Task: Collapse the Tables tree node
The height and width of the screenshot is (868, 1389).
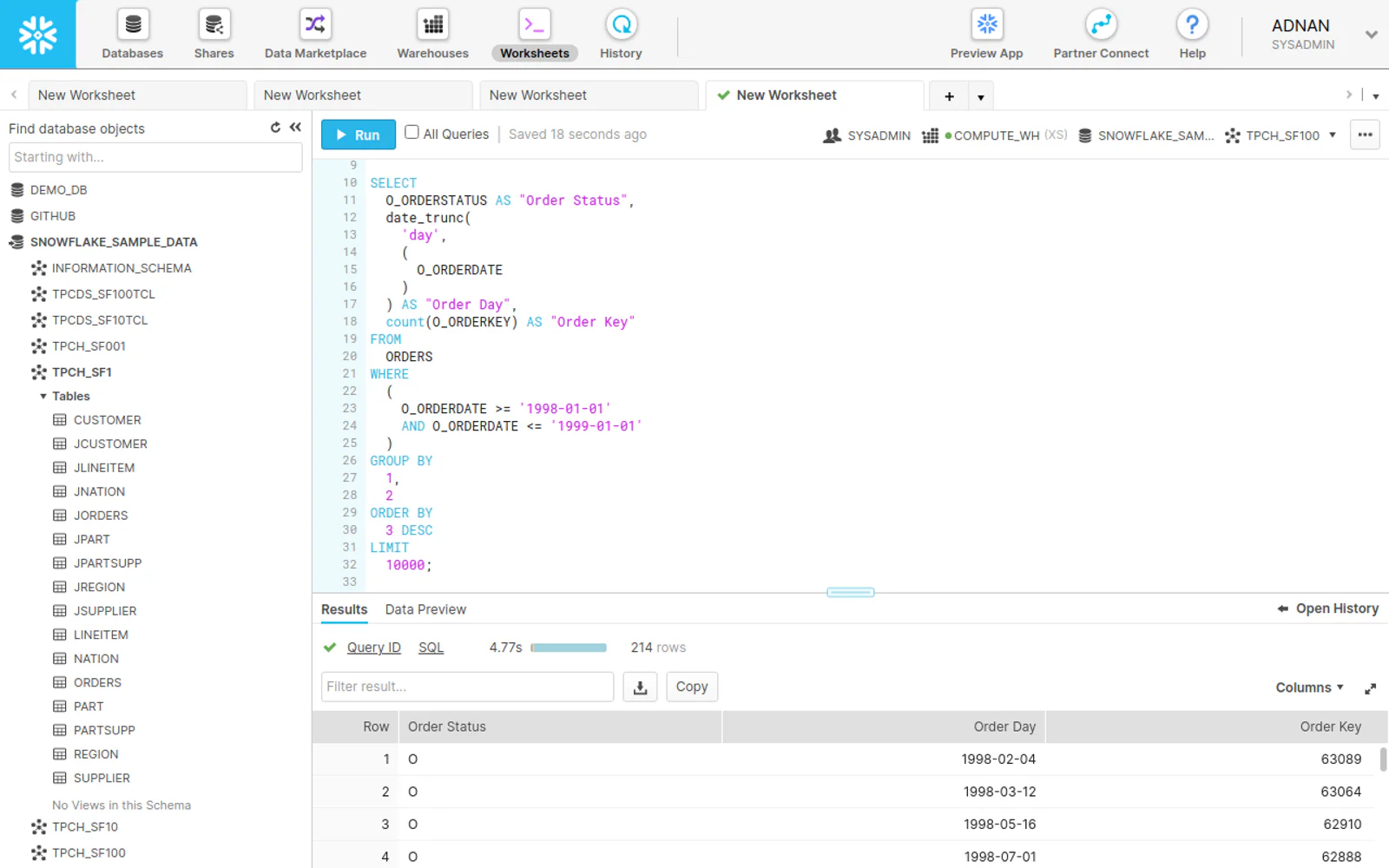Action: 43,397
